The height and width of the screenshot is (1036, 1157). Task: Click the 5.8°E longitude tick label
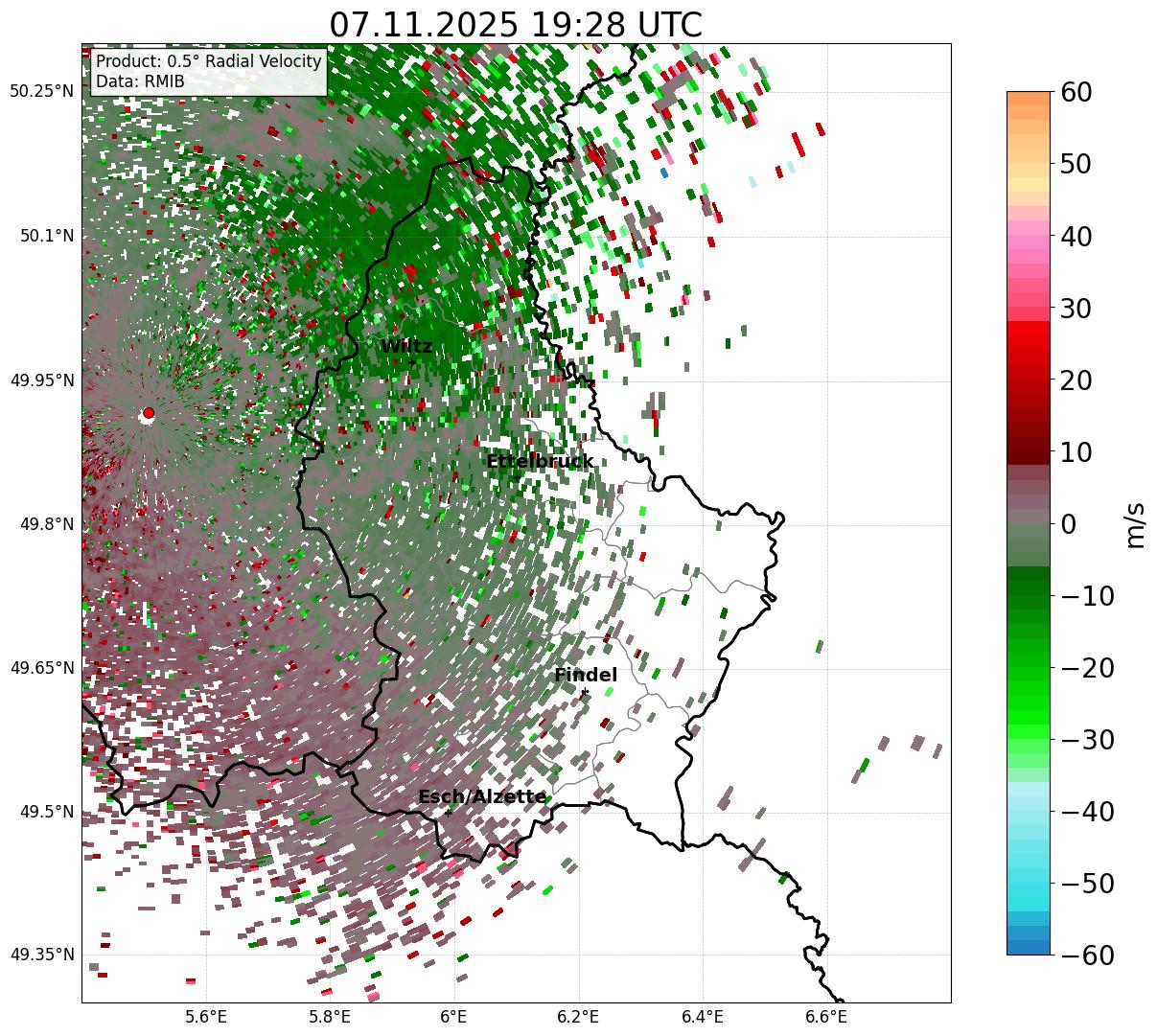point(330,1018)
